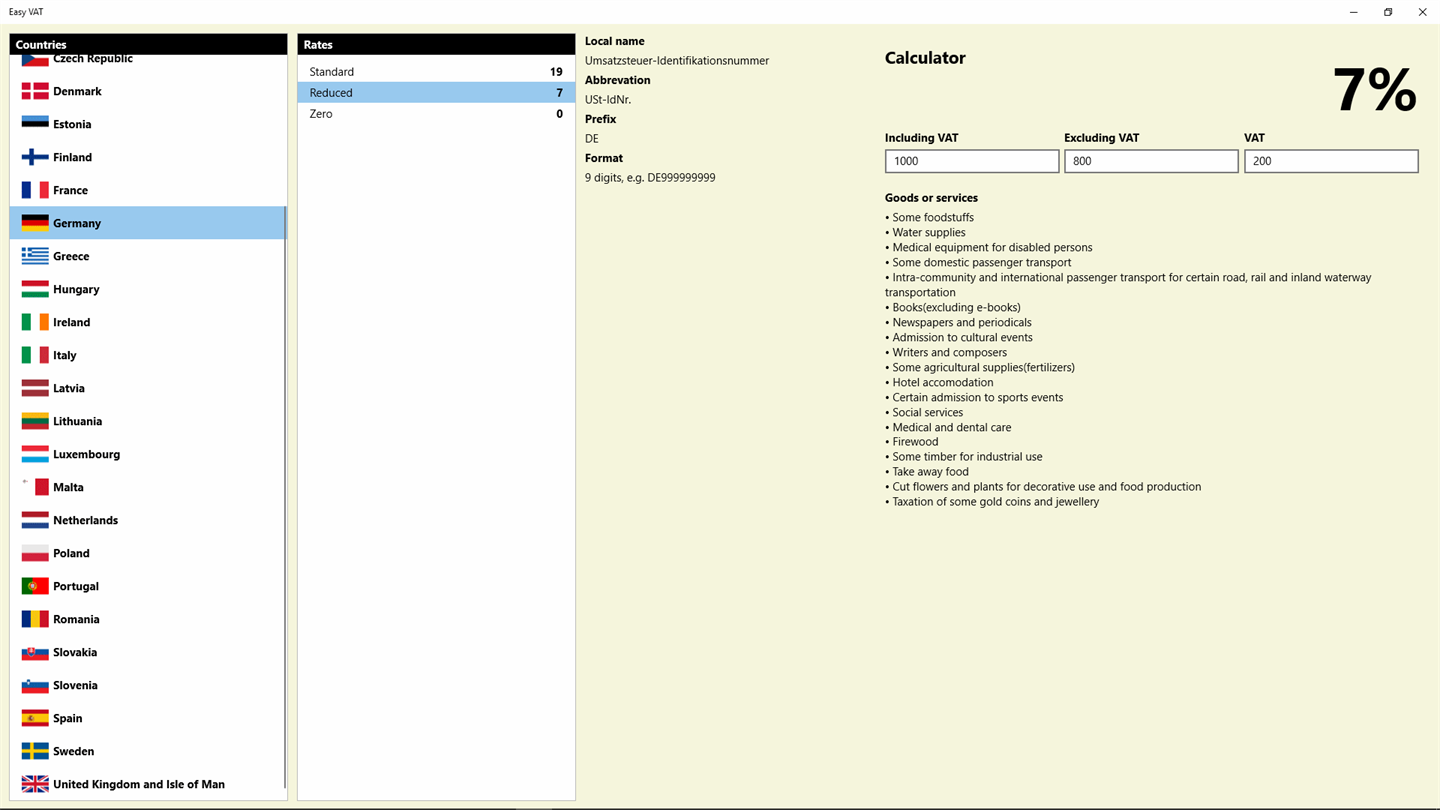Click the Germany flag icon
This screenshot has width=1440, height=810.
point(35,223)
